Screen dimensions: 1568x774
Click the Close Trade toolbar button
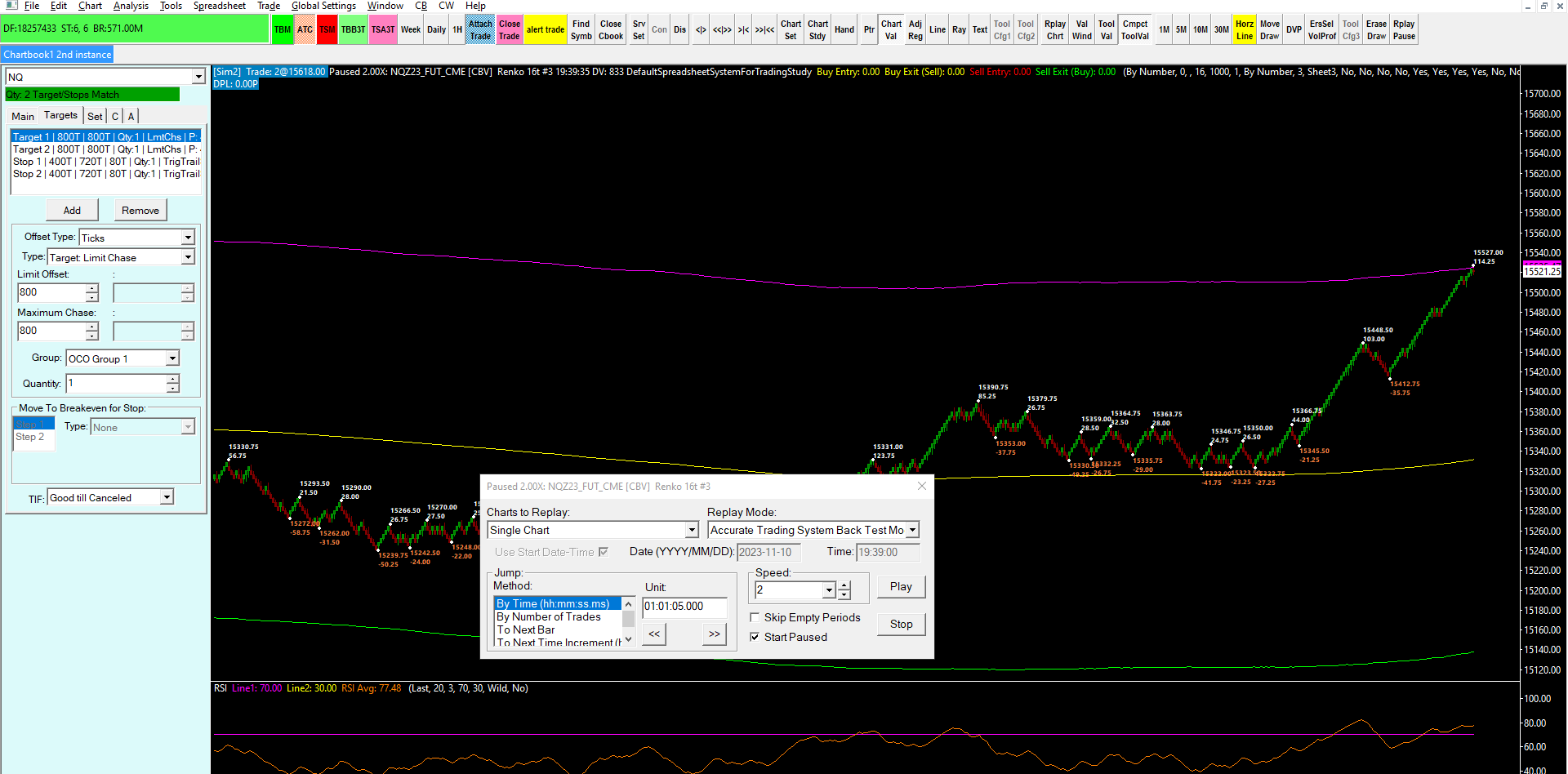pyautogui.click(x=509, y=29)
